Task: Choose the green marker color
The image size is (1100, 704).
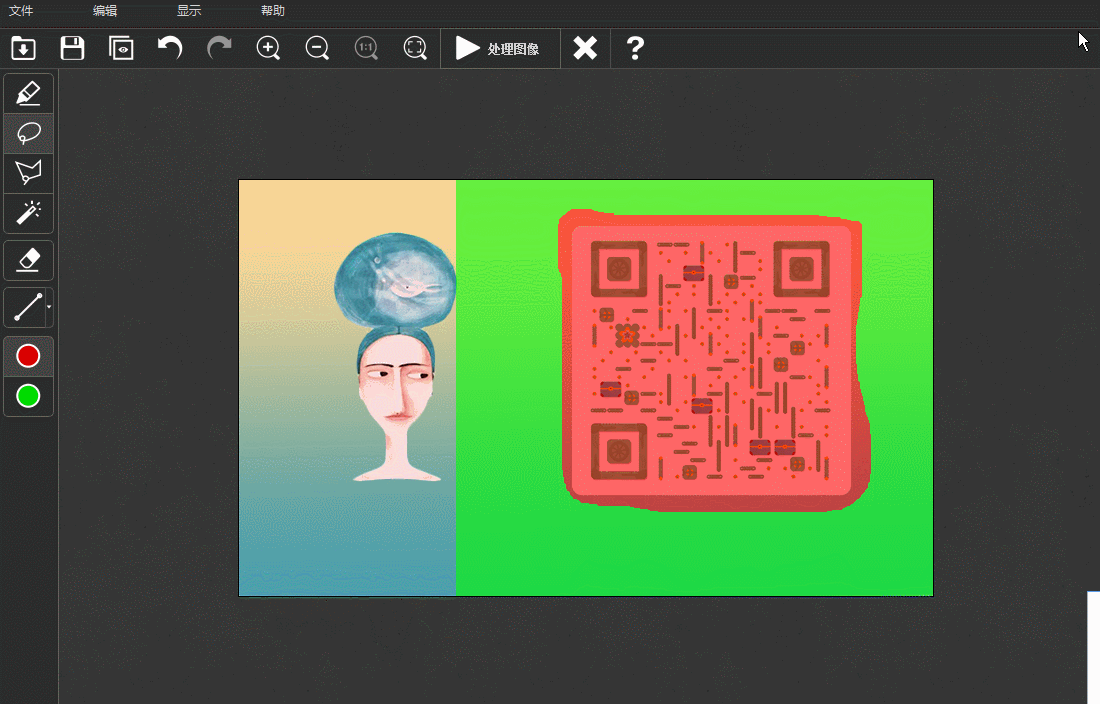Action: point(28,396)
